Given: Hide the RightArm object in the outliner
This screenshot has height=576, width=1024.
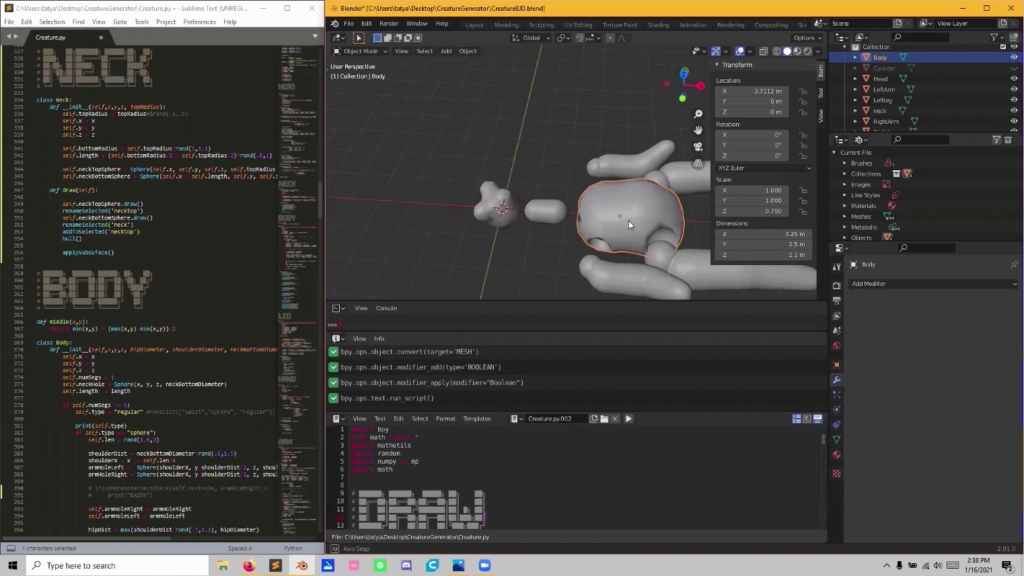Looking at the screenshot, I should (1014, 121).
